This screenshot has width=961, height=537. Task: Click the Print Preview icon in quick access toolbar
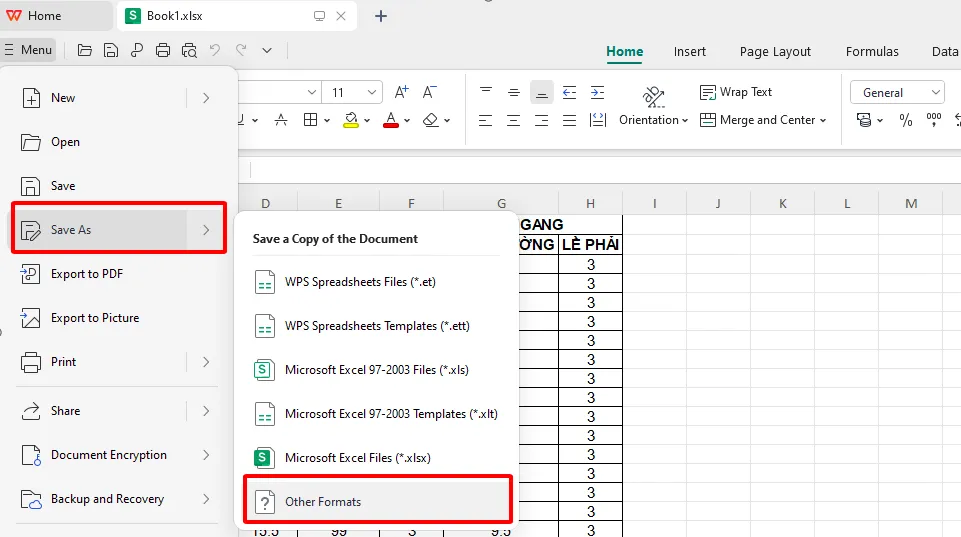point(189,50)
